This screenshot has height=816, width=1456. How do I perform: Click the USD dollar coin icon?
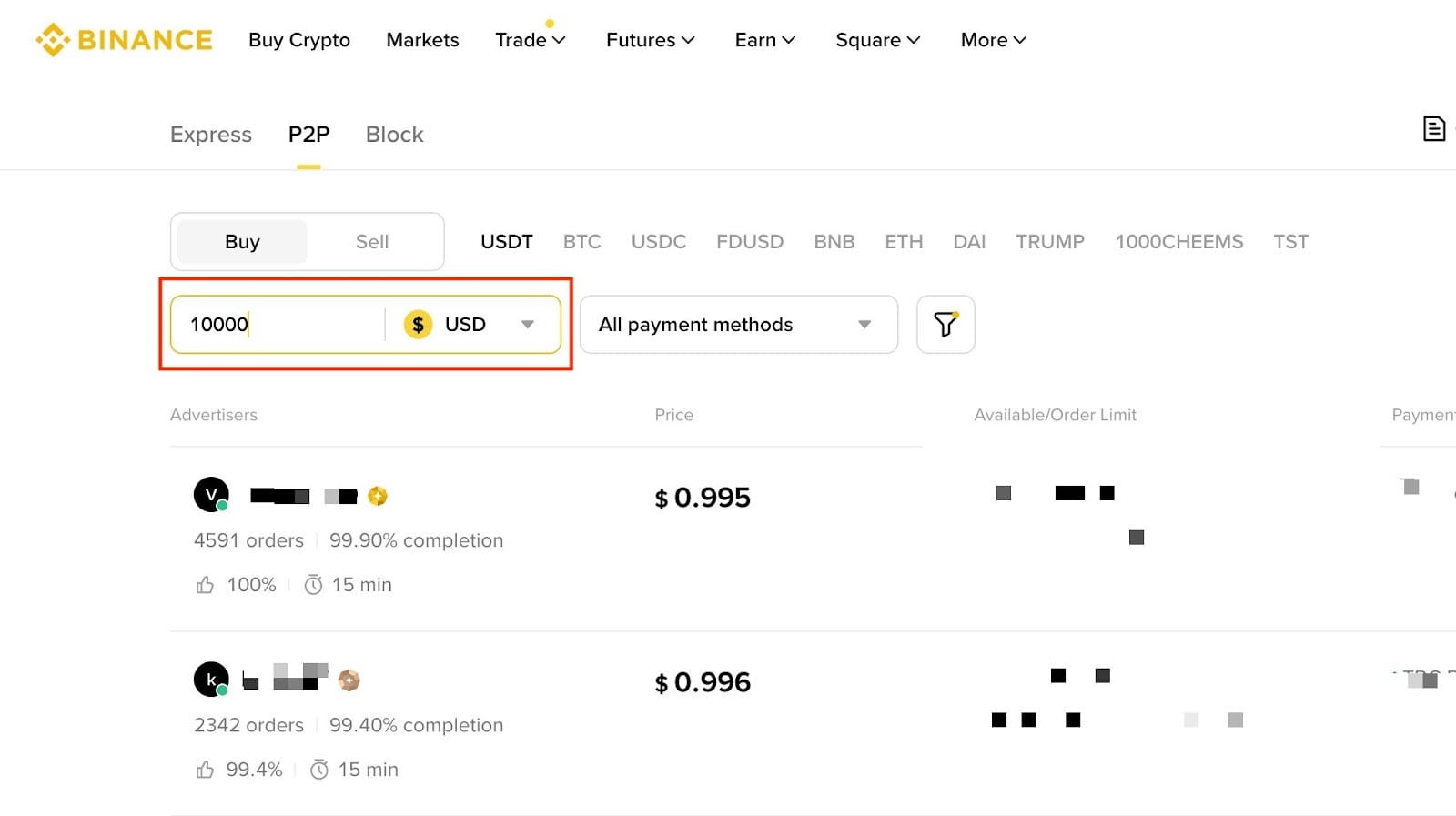pyautogui.click(x=418, y=324)
